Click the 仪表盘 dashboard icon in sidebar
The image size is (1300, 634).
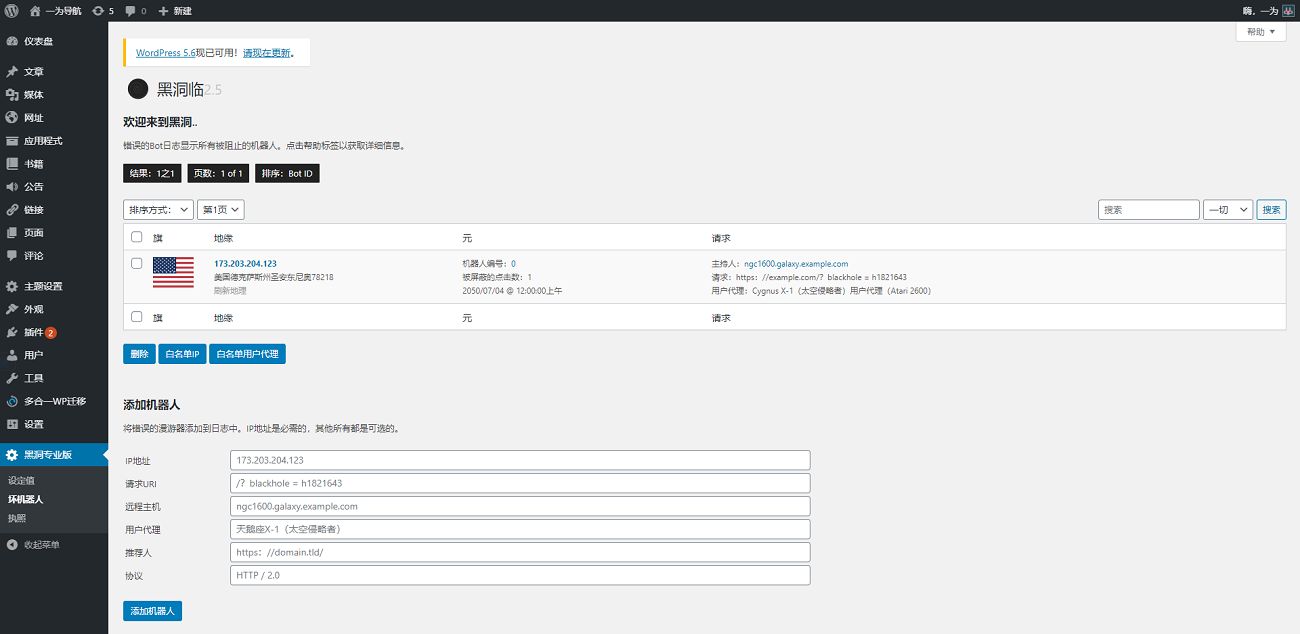point(12,41)
